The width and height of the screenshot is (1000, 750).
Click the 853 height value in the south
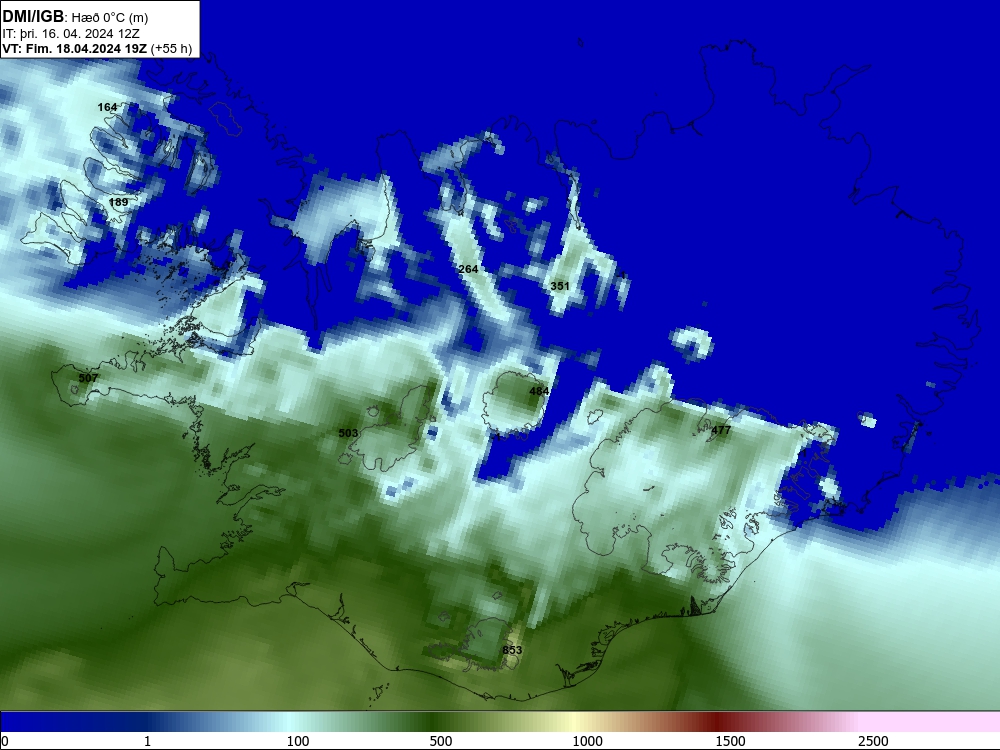(x=512, y=650)
